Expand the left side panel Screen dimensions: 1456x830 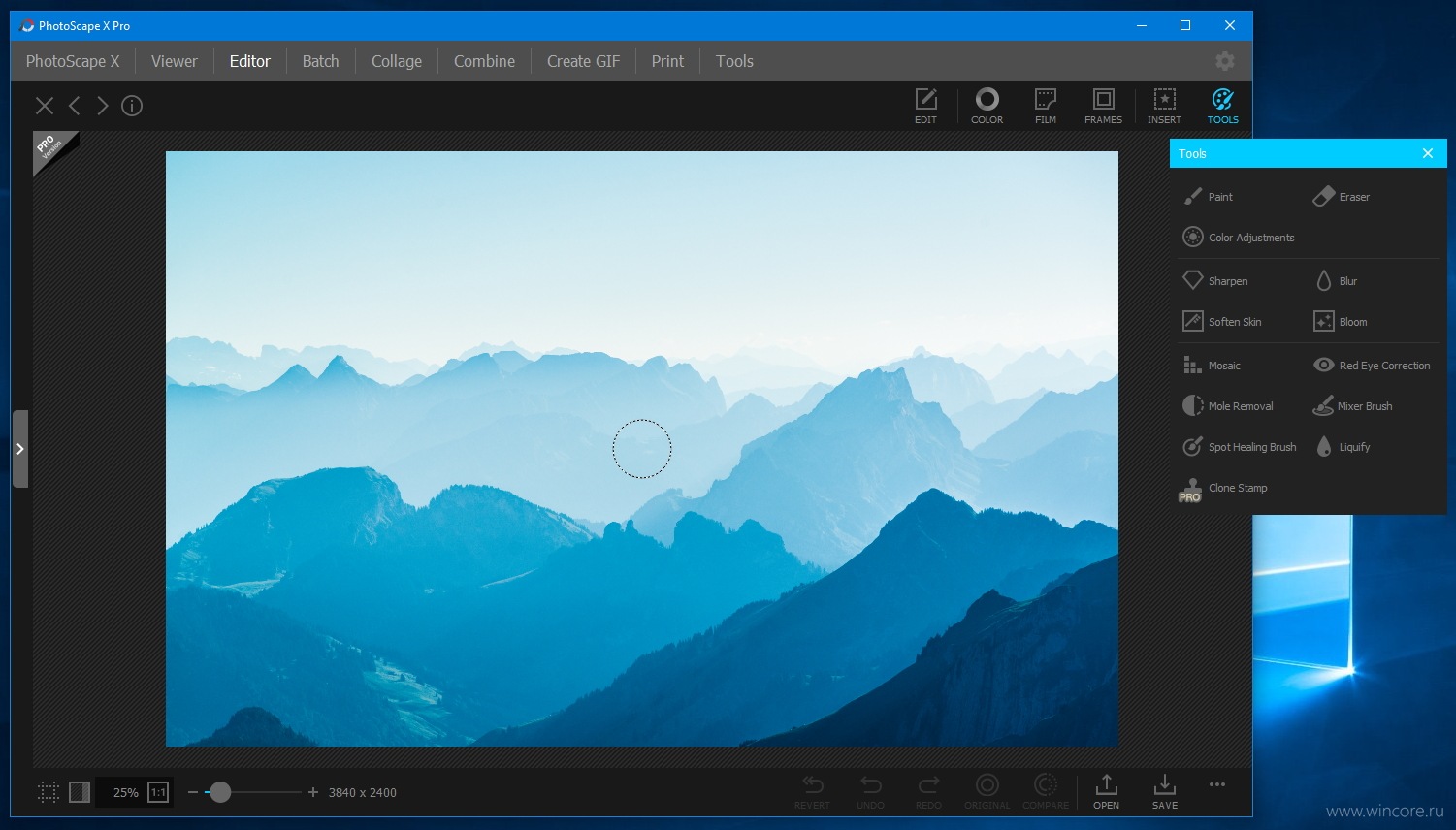click(19, 449)
